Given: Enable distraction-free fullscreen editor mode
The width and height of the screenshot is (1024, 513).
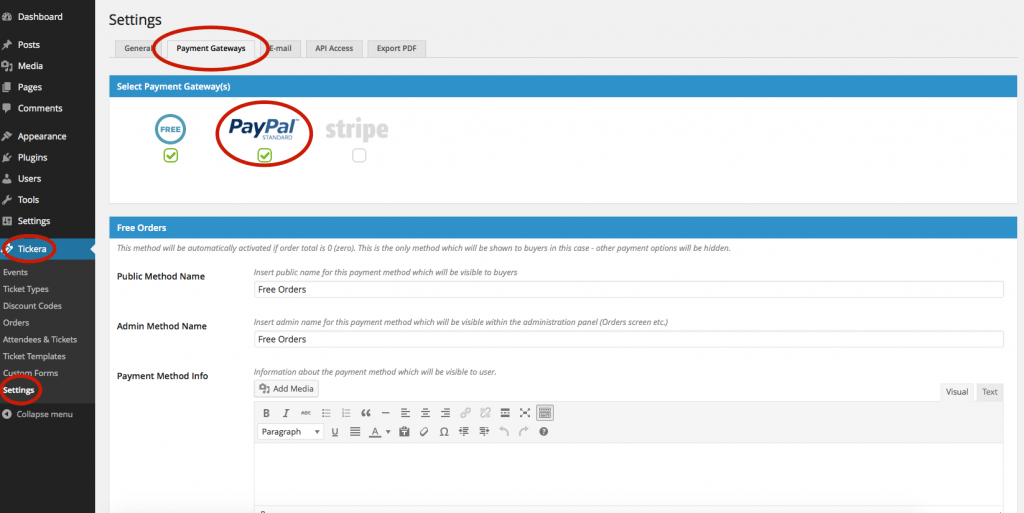Looking at the screenshot, I should tap(524, 413).
